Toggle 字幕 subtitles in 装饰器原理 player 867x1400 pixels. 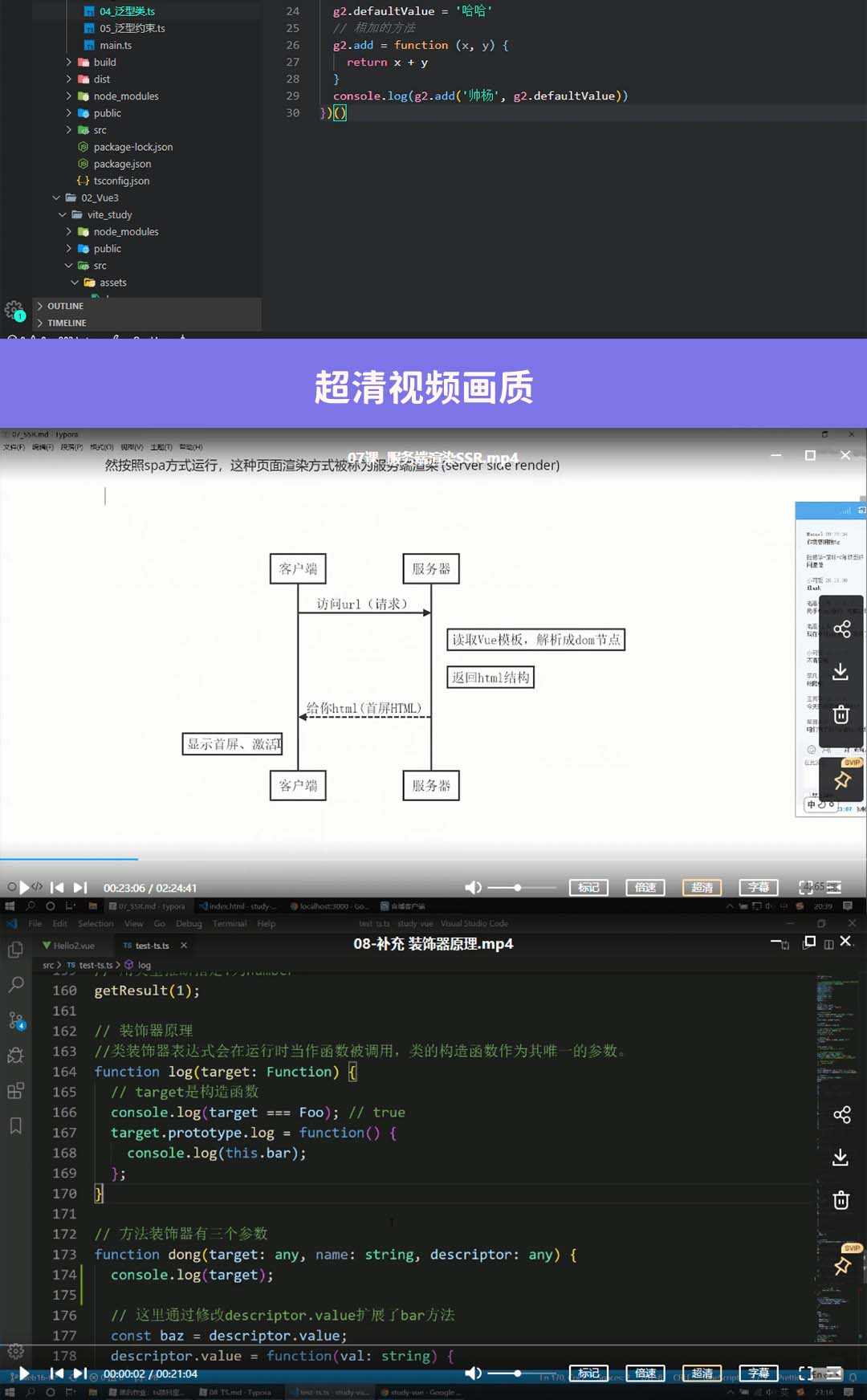(759, 1374)
